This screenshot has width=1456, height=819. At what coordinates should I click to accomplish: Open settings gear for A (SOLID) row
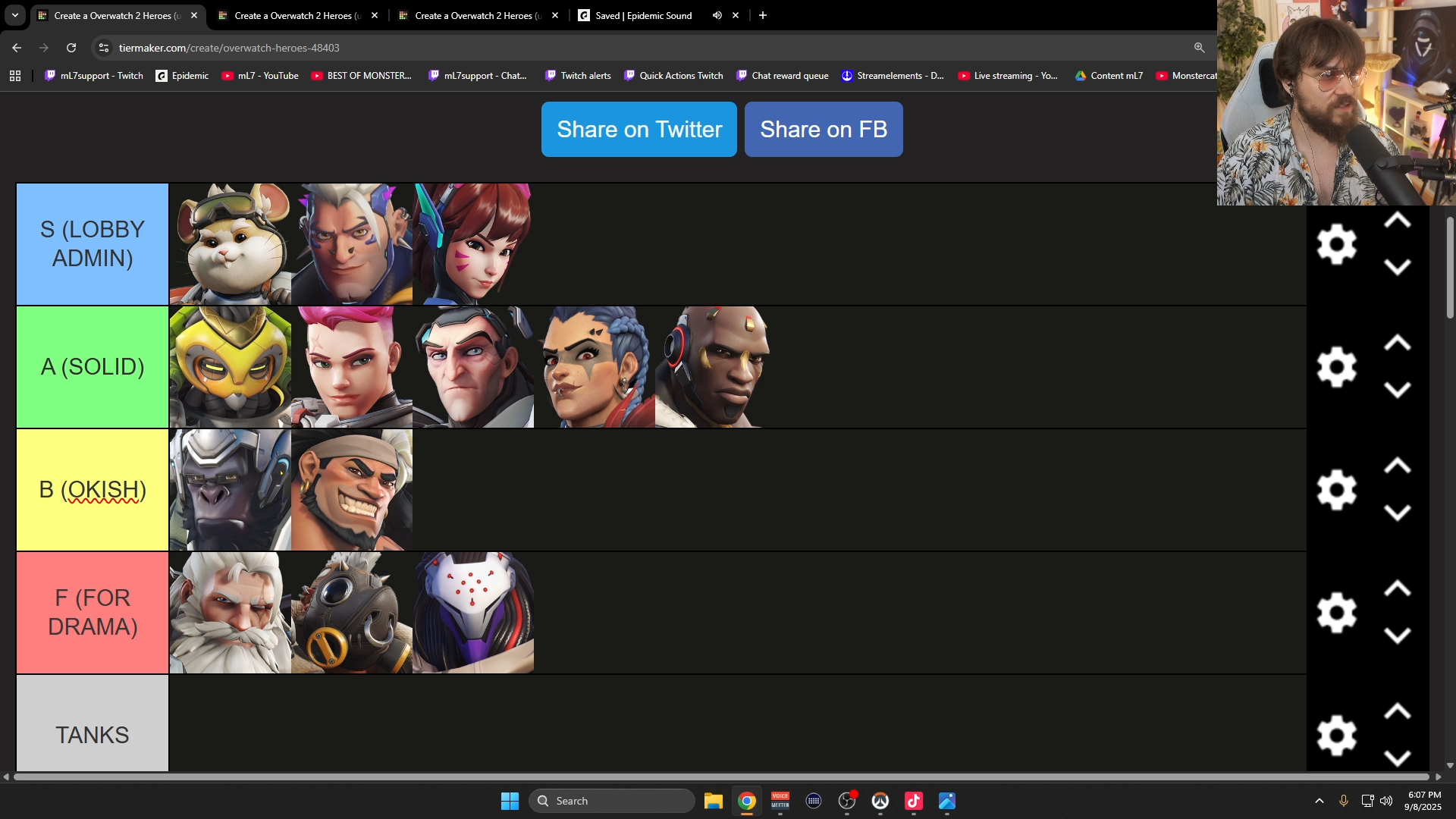pos(1336,367)
